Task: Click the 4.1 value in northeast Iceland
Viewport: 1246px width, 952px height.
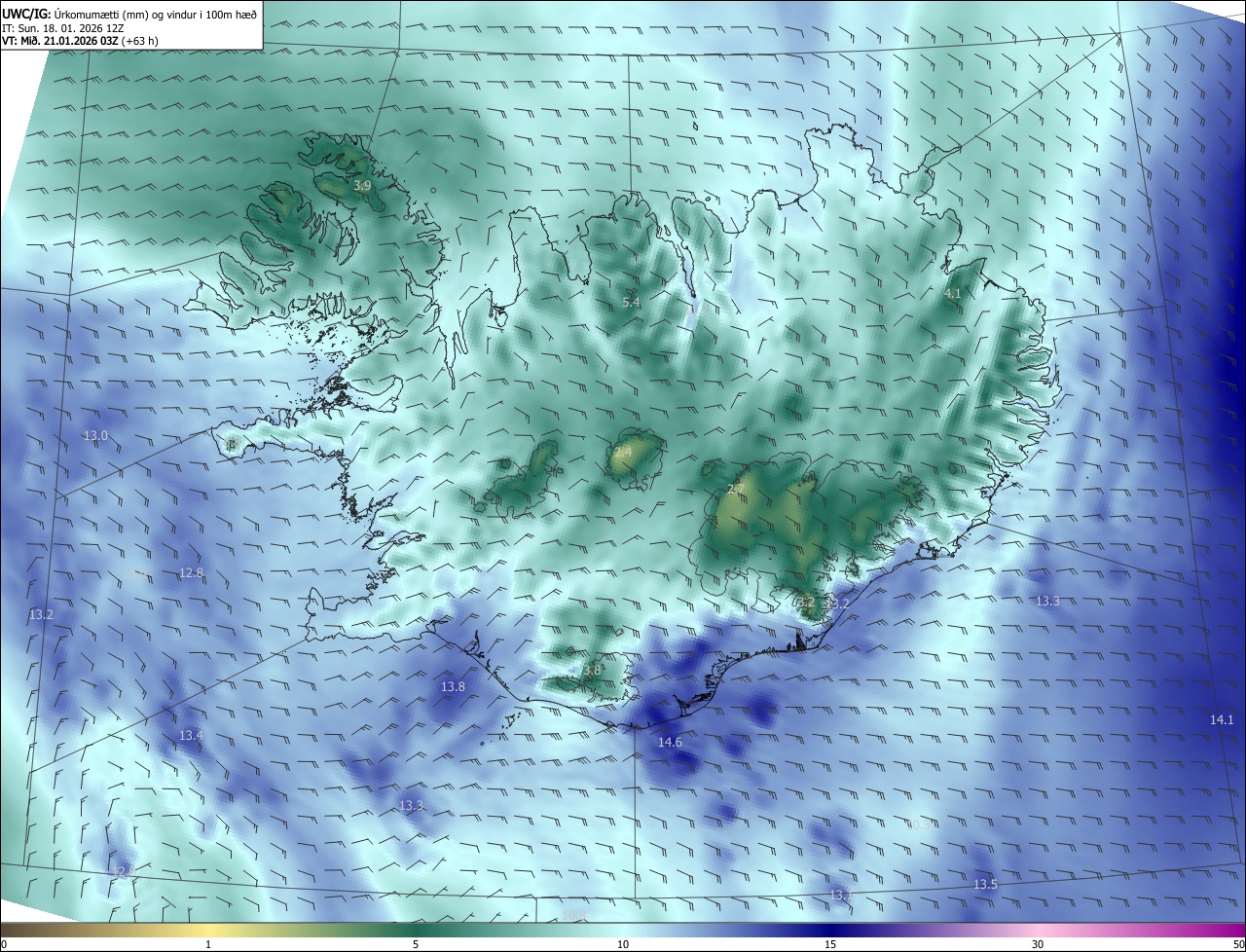Action: coord(952,293)
